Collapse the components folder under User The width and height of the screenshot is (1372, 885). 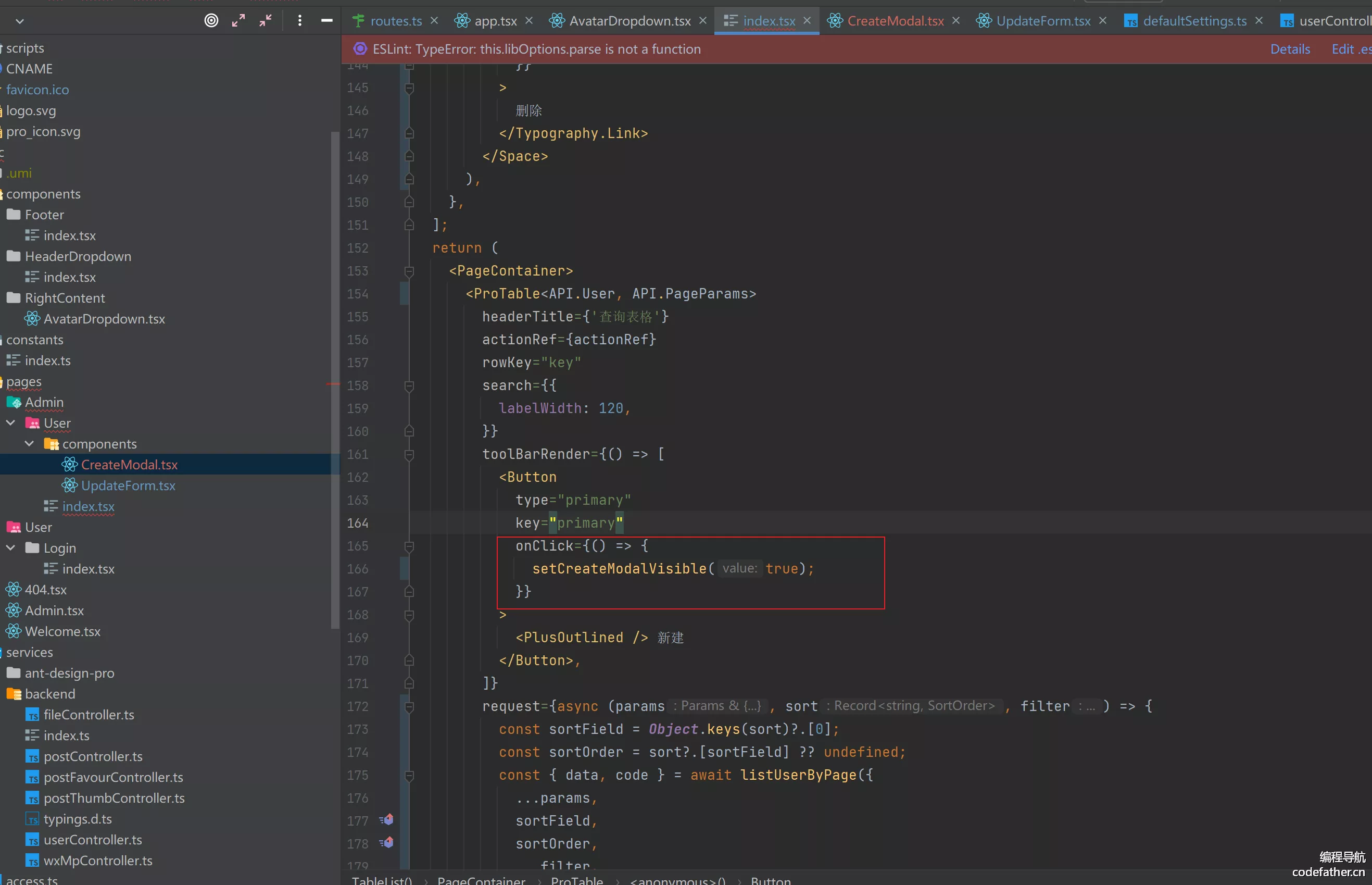[x=29, y=444]
